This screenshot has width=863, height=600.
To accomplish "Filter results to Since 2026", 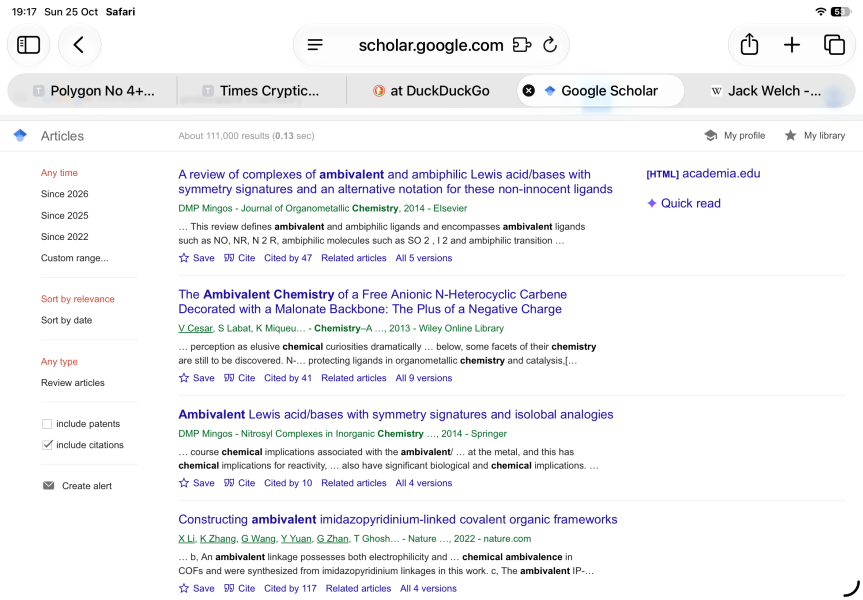I will 64,194.
